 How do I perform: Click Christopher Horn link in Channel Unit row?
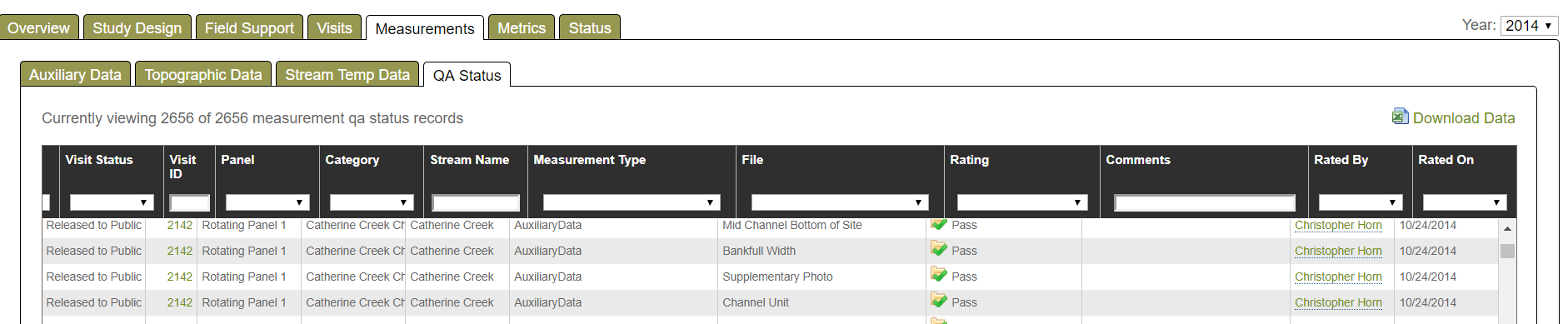1338,302
